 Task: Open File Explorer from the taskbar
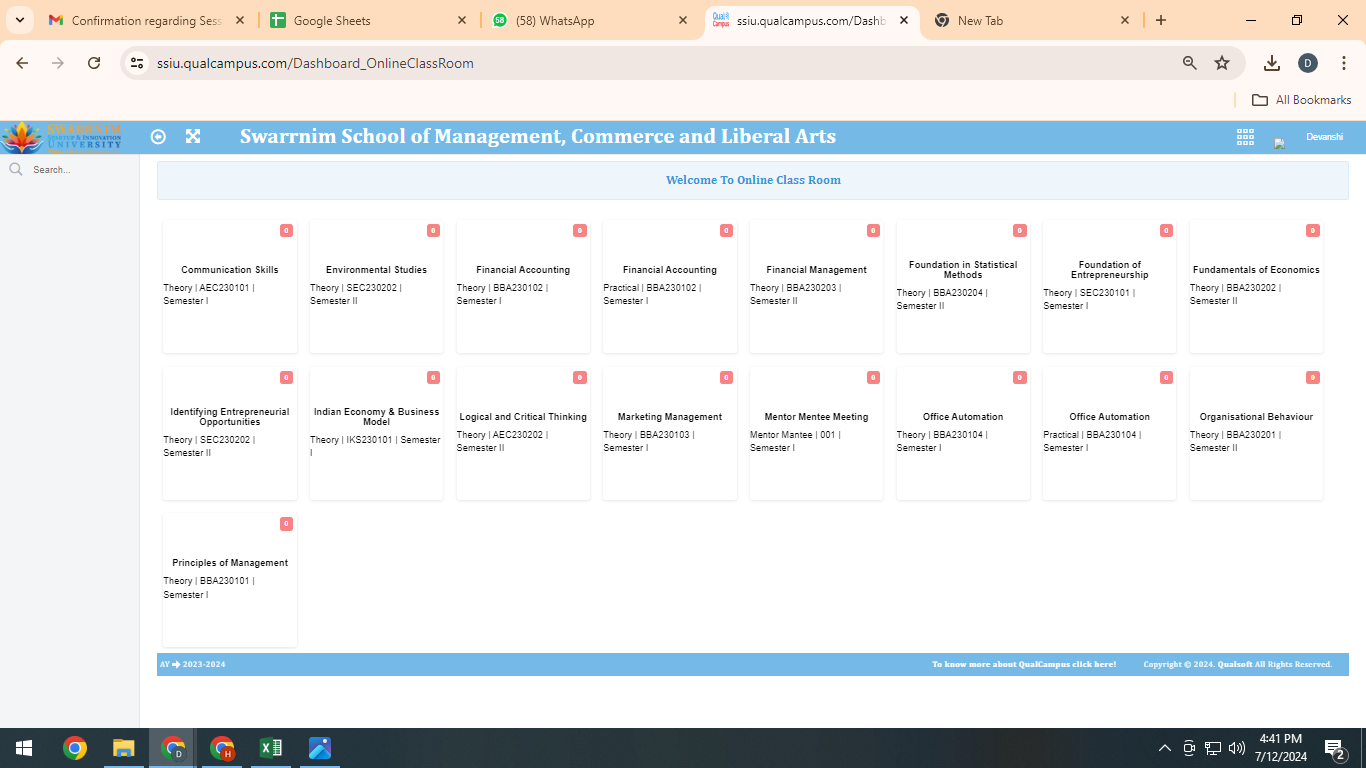click(123, 748)
